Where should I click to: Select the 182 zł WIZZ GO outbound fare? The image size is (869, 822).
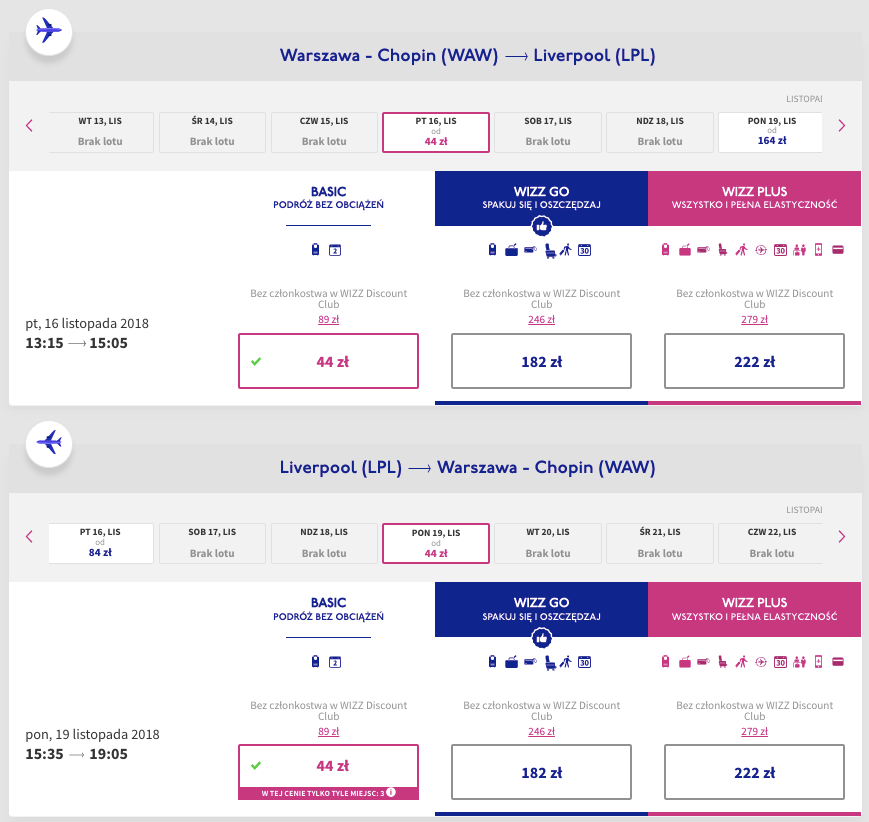click(x=541, y=361)
